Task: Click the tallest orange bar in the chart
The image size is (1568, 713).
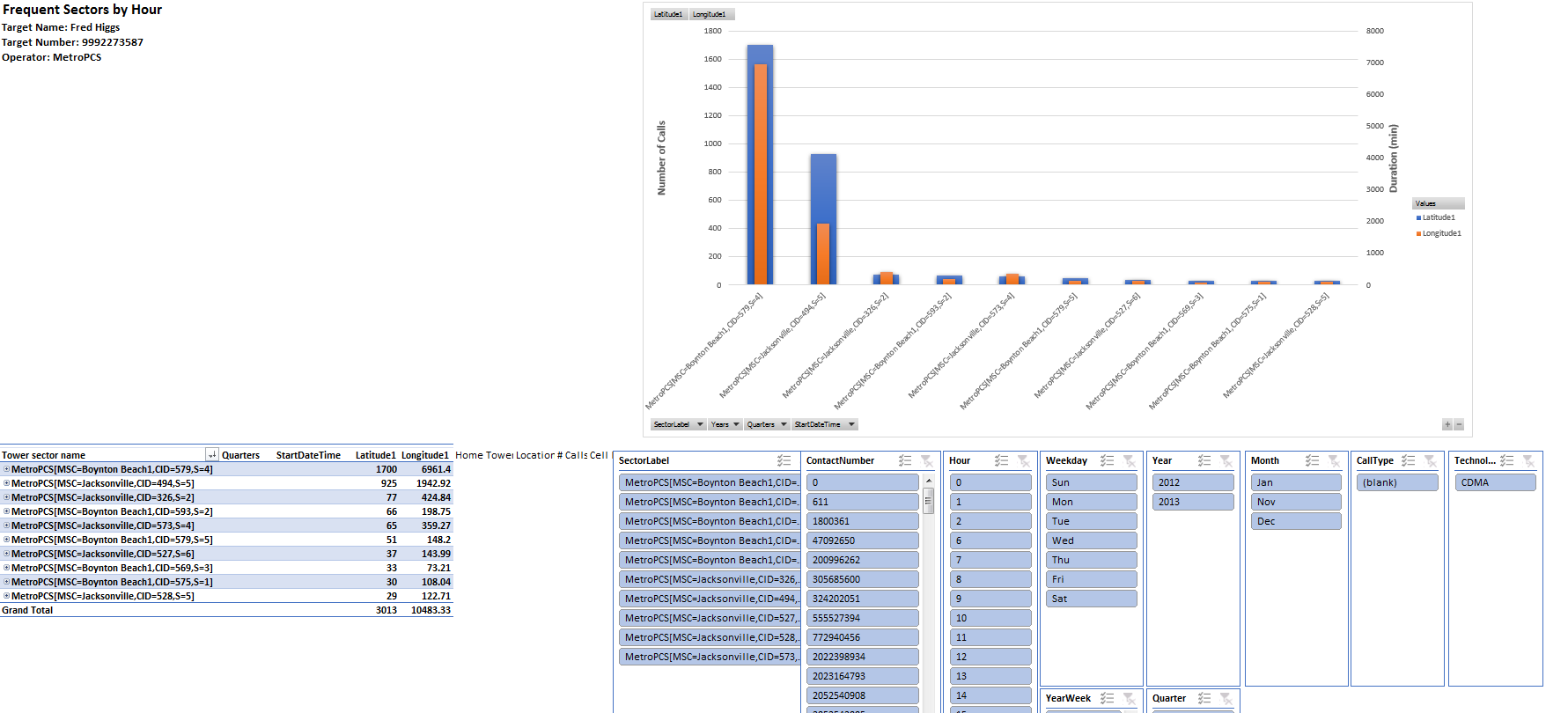Action: [x=761, y=176]
